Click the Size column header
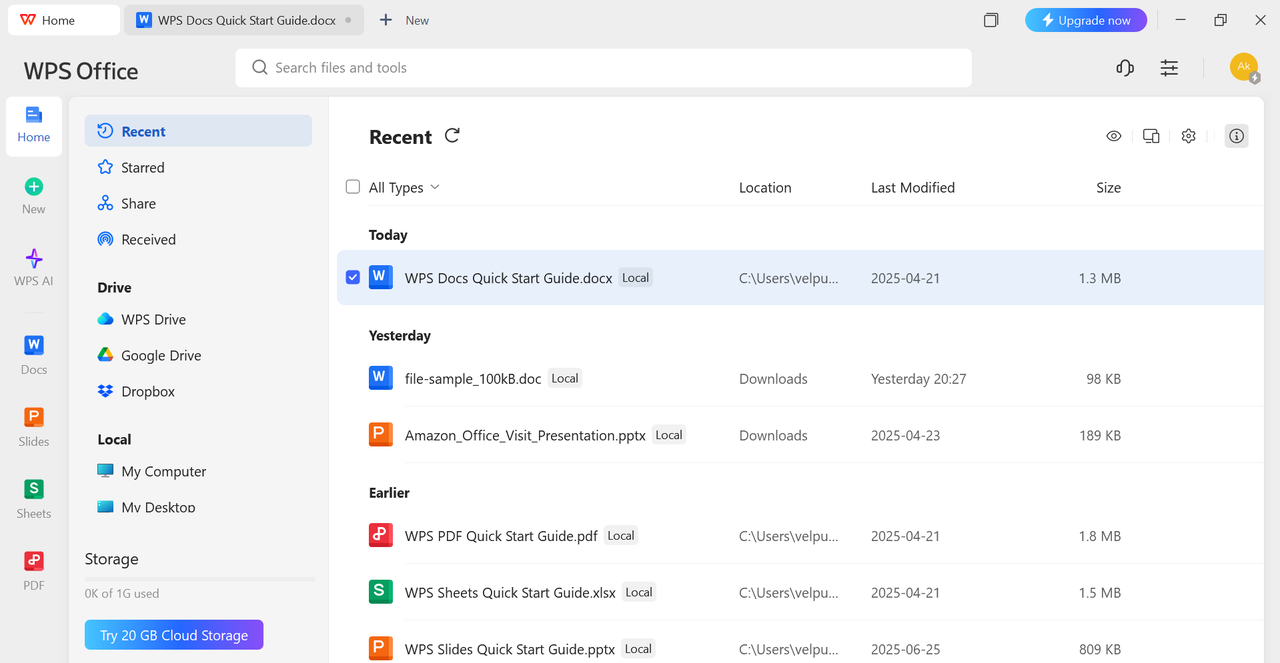This screenshot has height=663, width=1280. point(1108,187)
